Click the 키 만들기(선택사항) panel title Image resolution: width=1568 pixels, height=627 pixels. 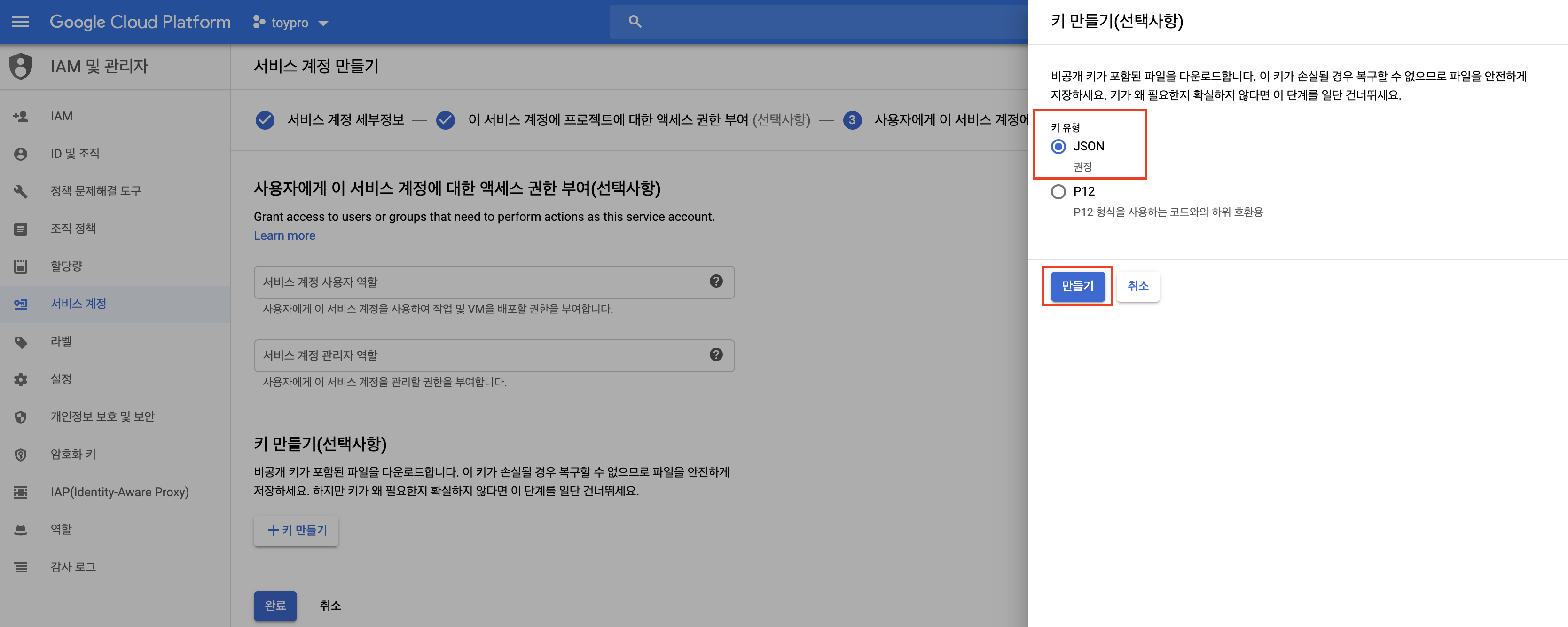tap(1116, 21)
